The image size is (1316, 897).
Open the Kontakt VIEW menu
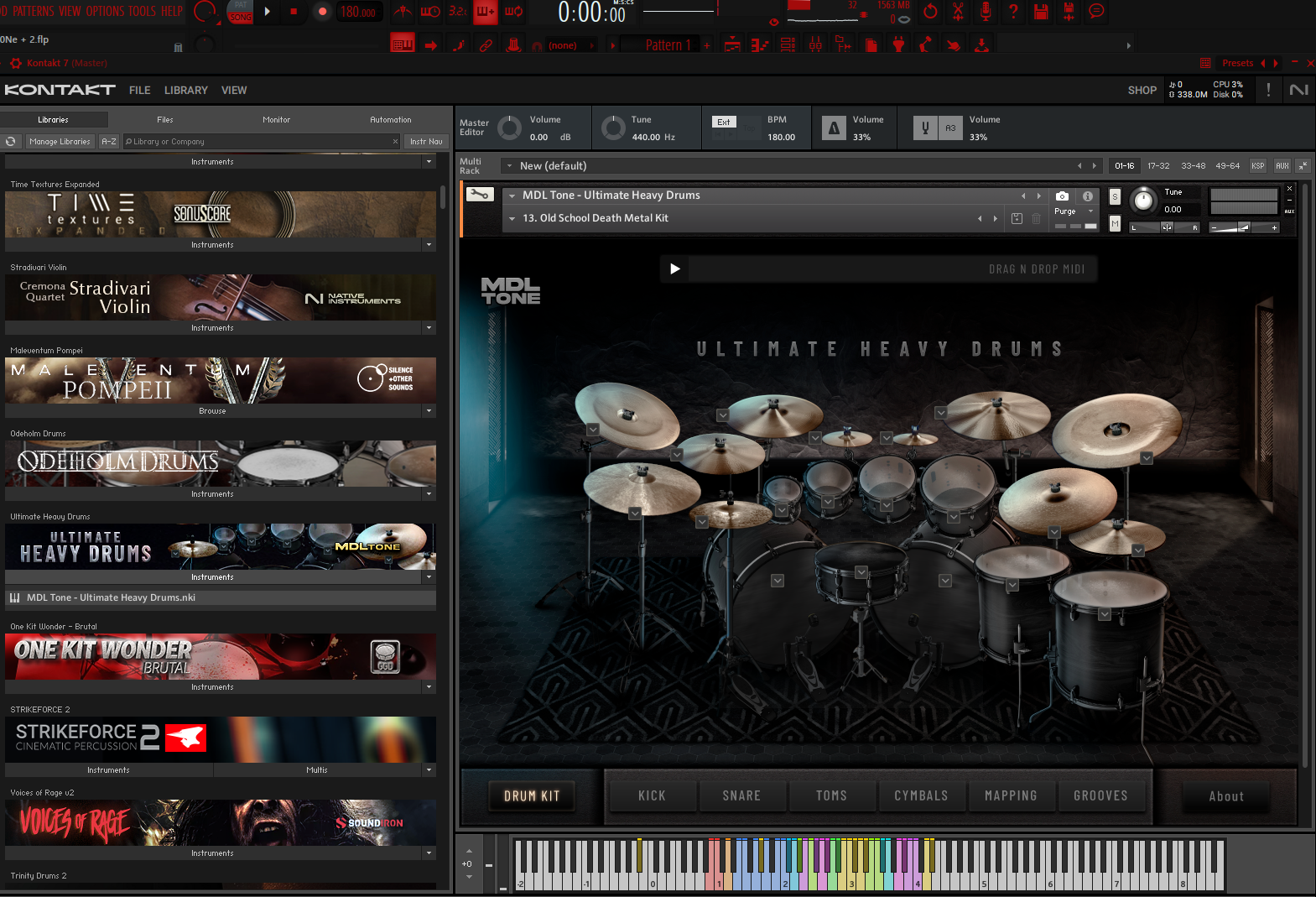[234, 90]
